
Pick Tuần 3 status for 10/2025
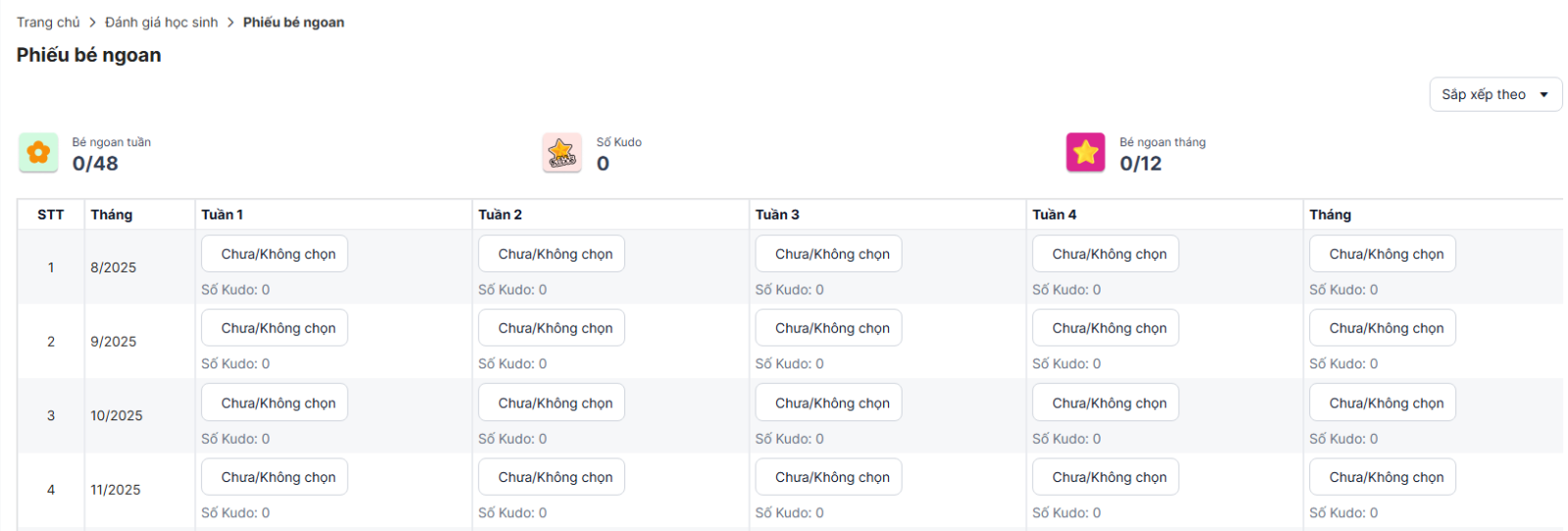828,403
